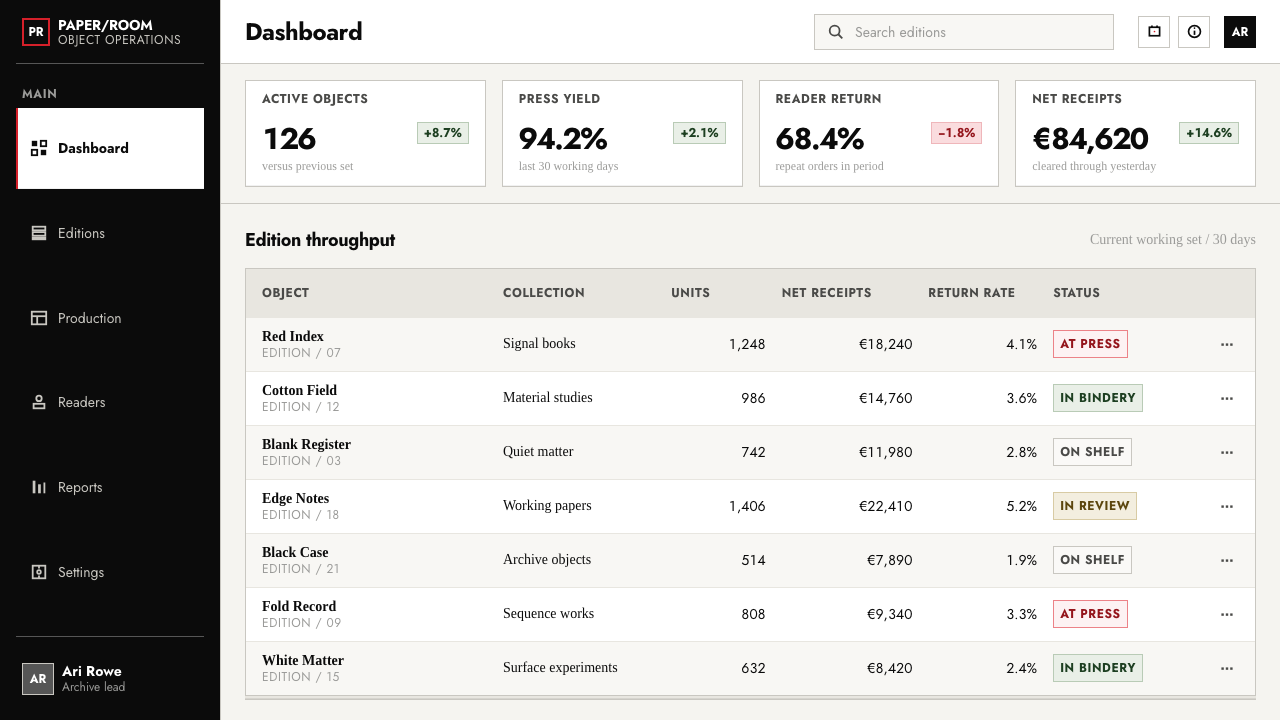Click the Reader Return card's −1.8% badge
This screenshot has width=1280, height=720.
[x=956, y=133]
